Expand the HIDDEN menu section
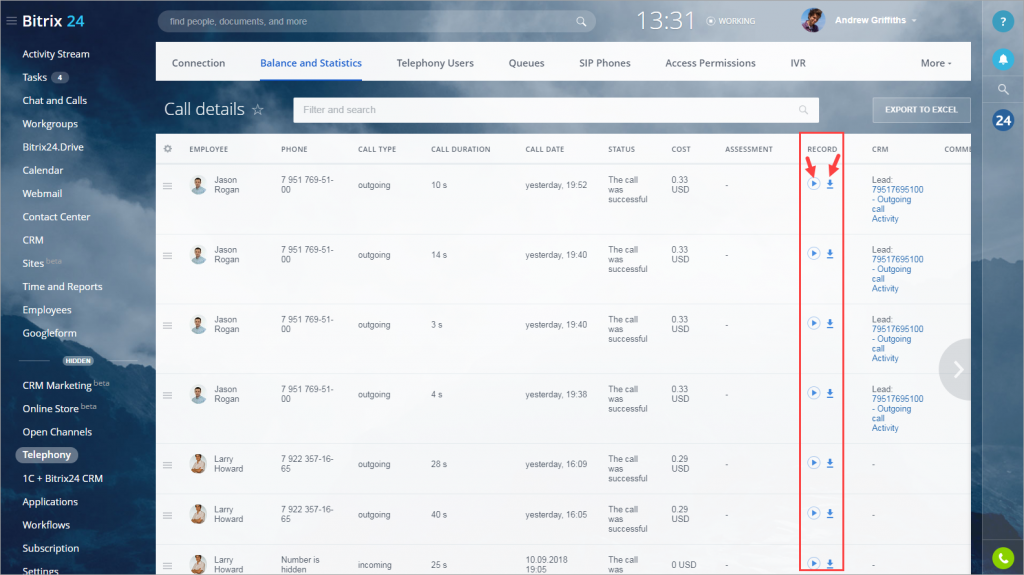The height and width of the screenshot is (575, 1024). [78, 361]
